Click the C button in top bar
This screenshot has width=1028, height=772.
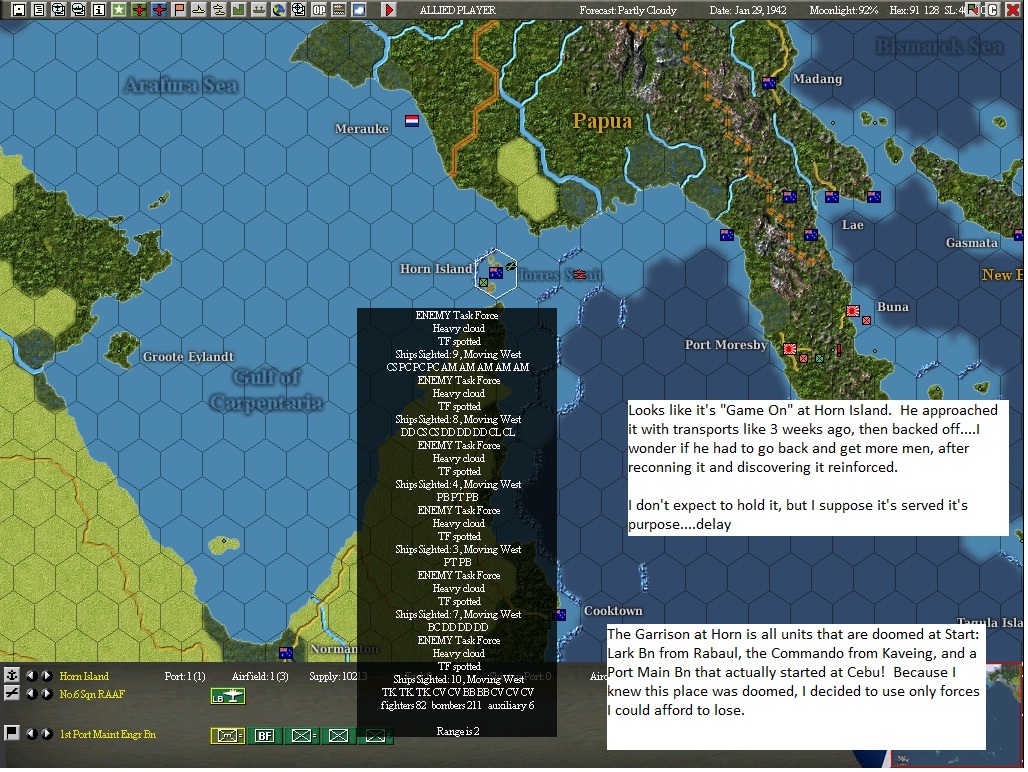993,9
